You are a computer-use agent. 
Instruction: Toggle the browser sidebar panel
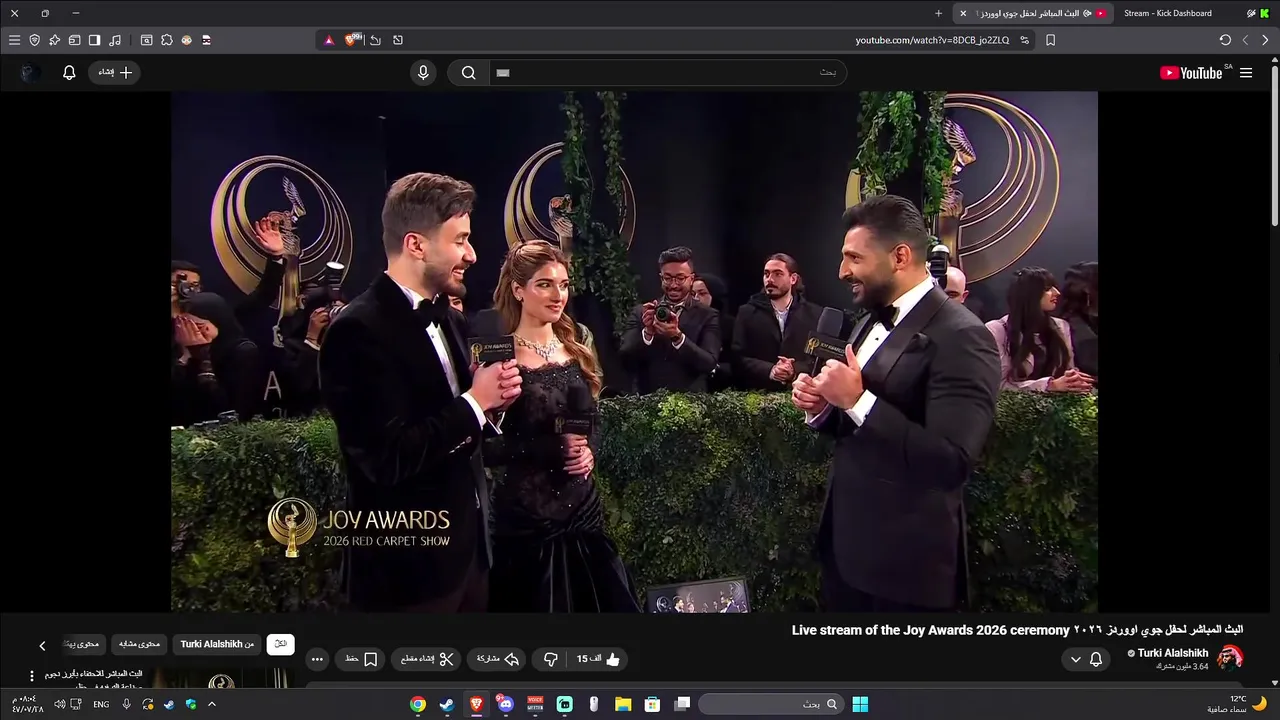(94, 40)
